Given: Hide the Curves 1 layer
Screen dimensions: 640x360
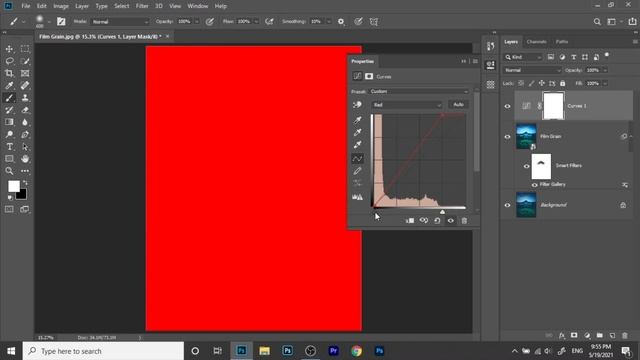Looking at the screenshot, I should (x=507, y=106).
